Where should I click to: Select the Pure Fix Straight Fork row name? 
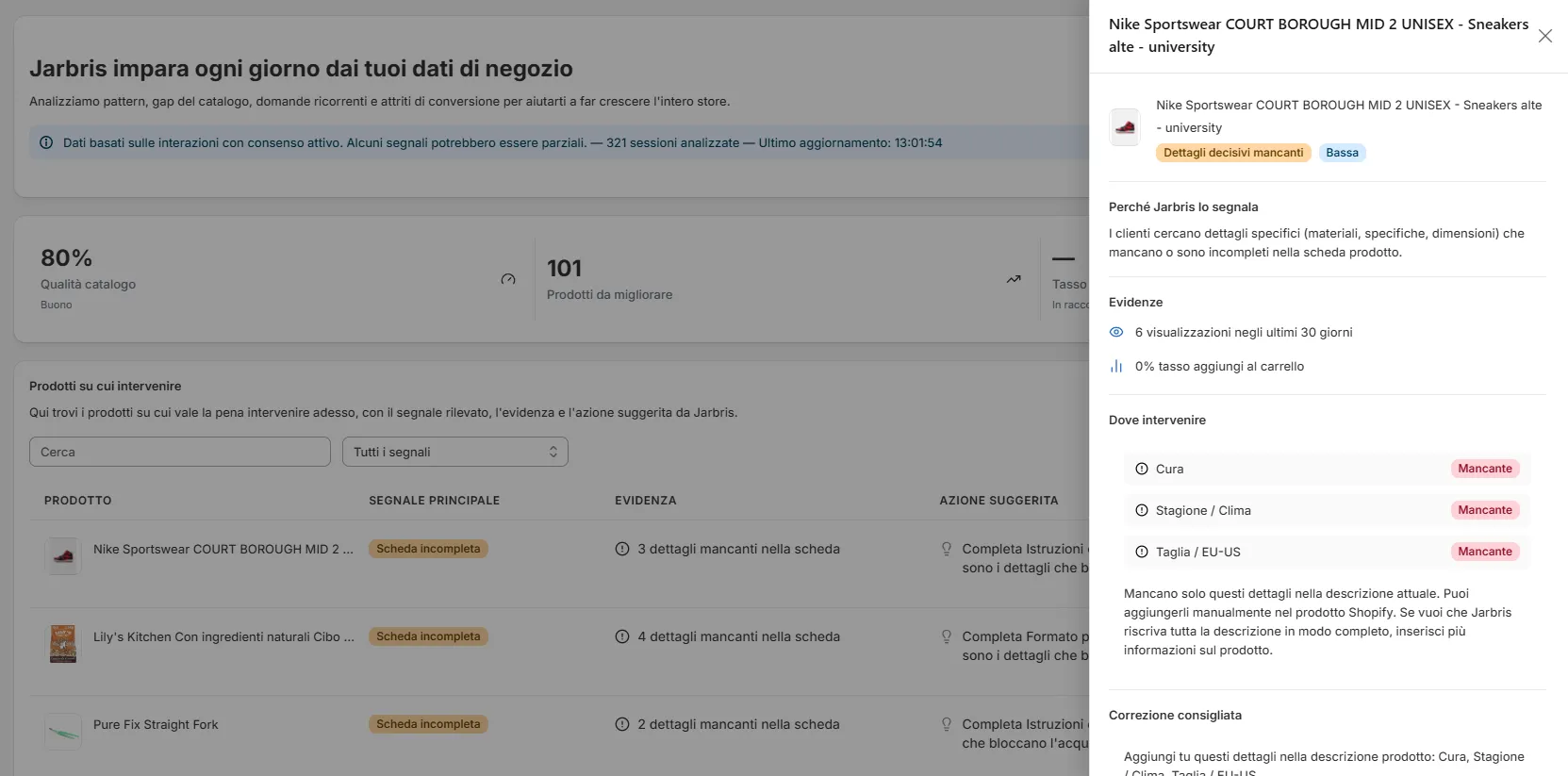(x=156, y=724)
